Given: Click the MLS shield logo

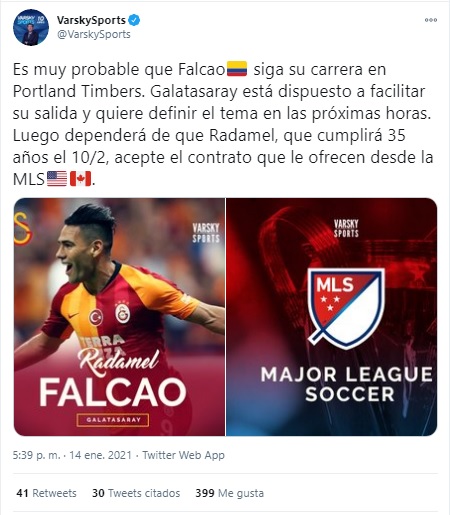Looking at the screenshot, I should [x=346, y=308].
